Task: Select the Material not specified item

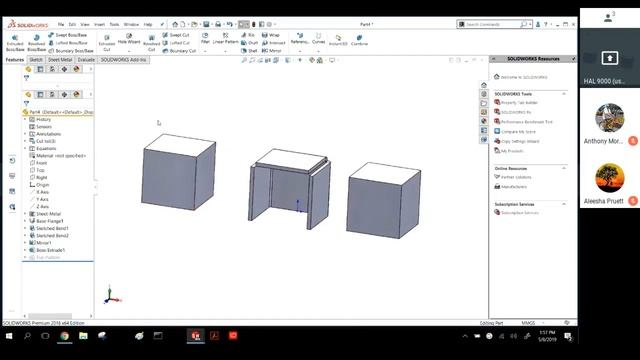Action: coord(58,156)
